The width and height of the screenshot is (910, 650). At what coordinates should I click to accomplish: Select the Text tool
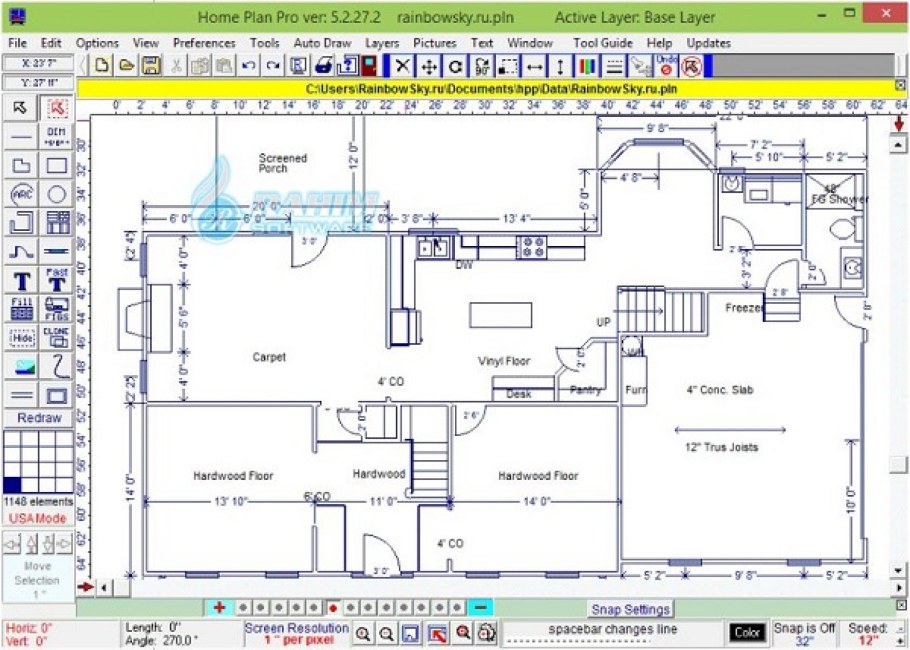click(x=22, y=278)
